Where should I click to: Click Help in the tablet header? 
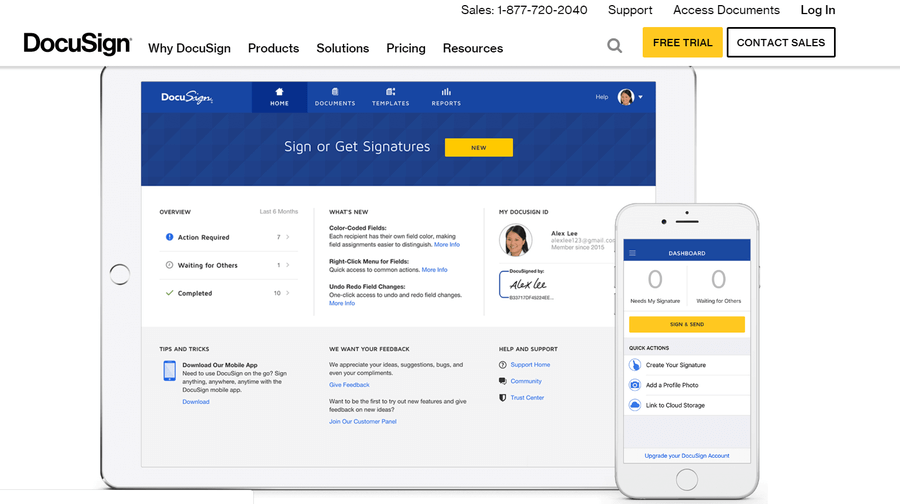[602, 97]
